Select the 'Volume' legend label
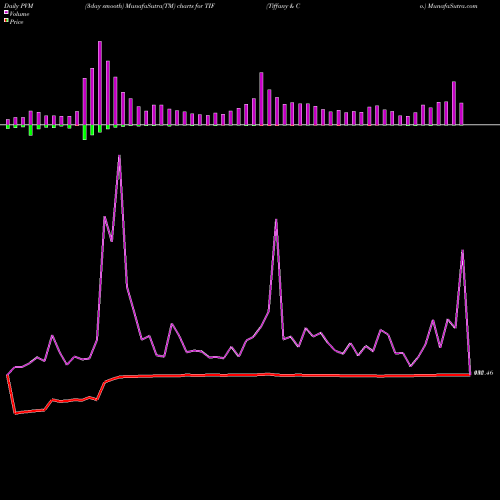 pyautogui.click(x=19, y=14)
